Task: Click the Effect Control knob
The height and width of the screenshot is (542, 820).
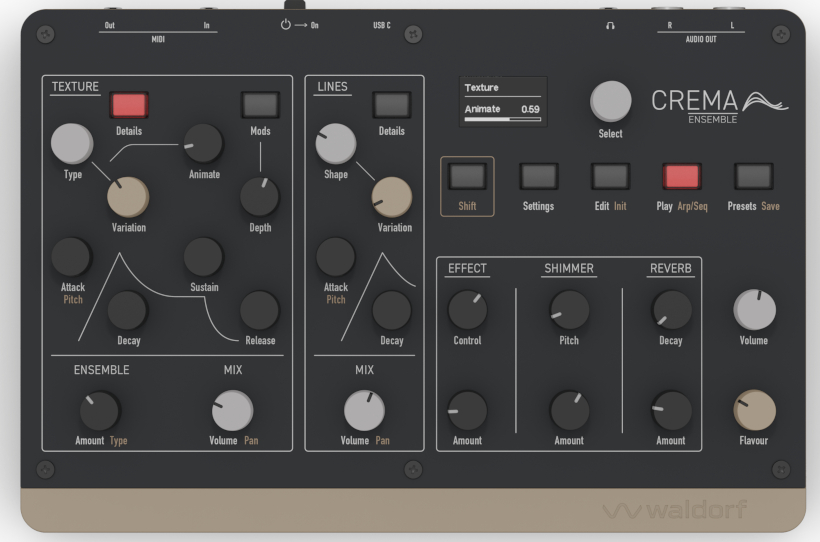Action: pyautogui.click(x=468, y=310)
